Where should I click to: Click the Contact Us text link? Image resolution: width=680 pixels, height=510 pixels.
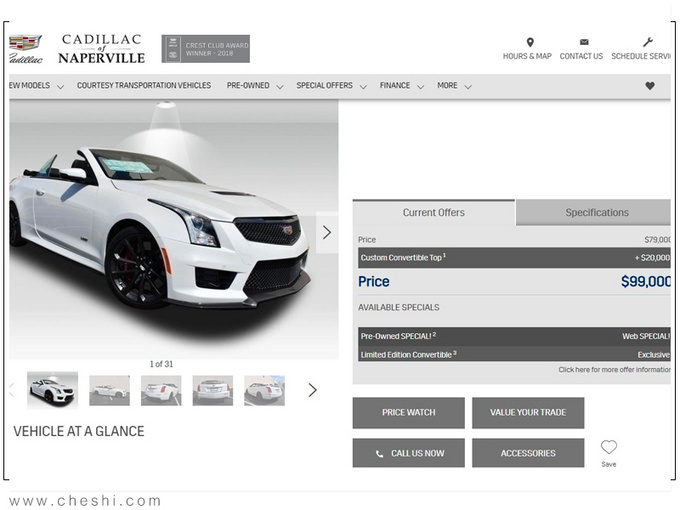(x=581, y=56)
